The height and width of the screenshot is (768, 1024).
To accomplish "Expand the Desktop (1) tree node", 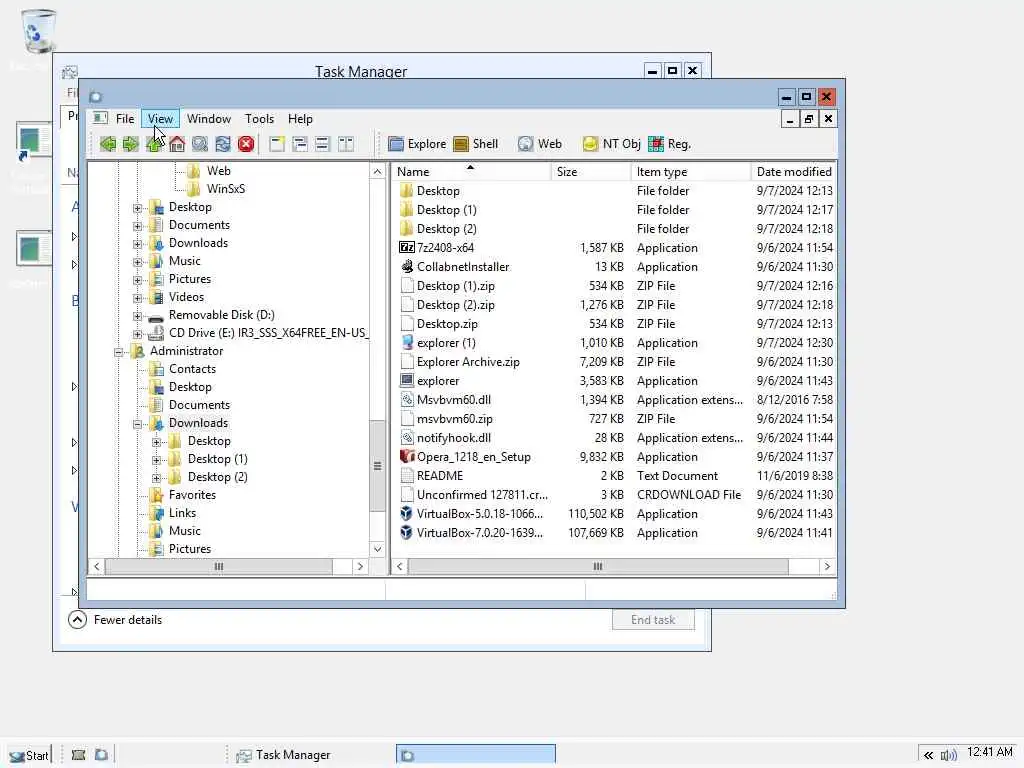I will tap(156, 459).
